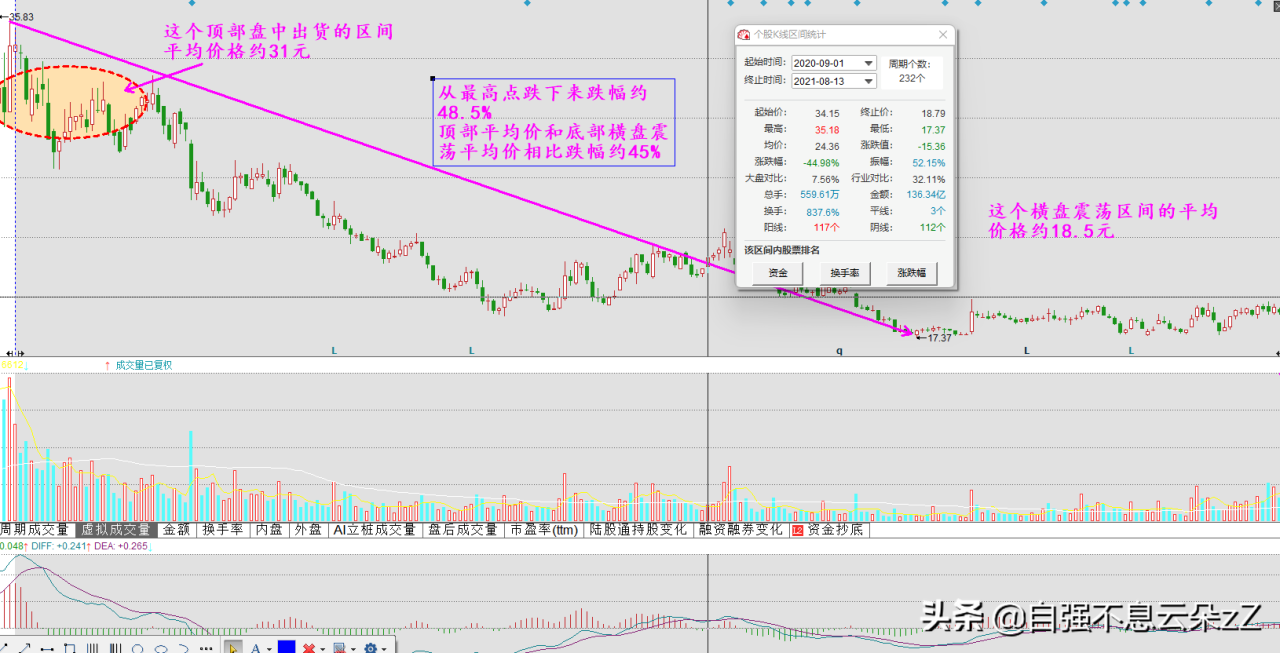Activate the pointer selection cursor tool
Viewport: 1280px width, 653px height.
point(232,648)
